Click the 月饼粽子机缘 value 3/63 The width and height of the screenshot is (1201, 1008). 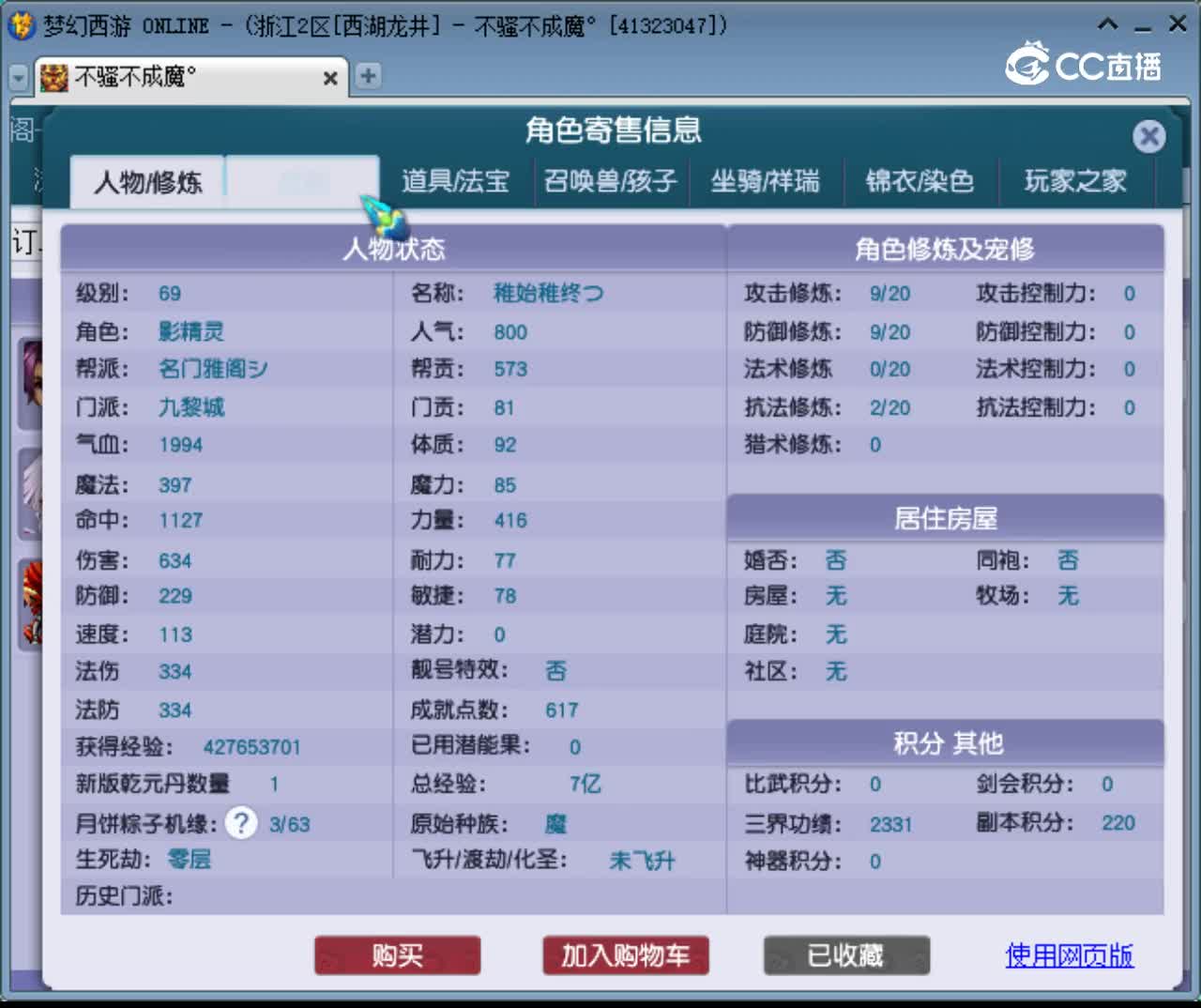[x=289, y=824]
